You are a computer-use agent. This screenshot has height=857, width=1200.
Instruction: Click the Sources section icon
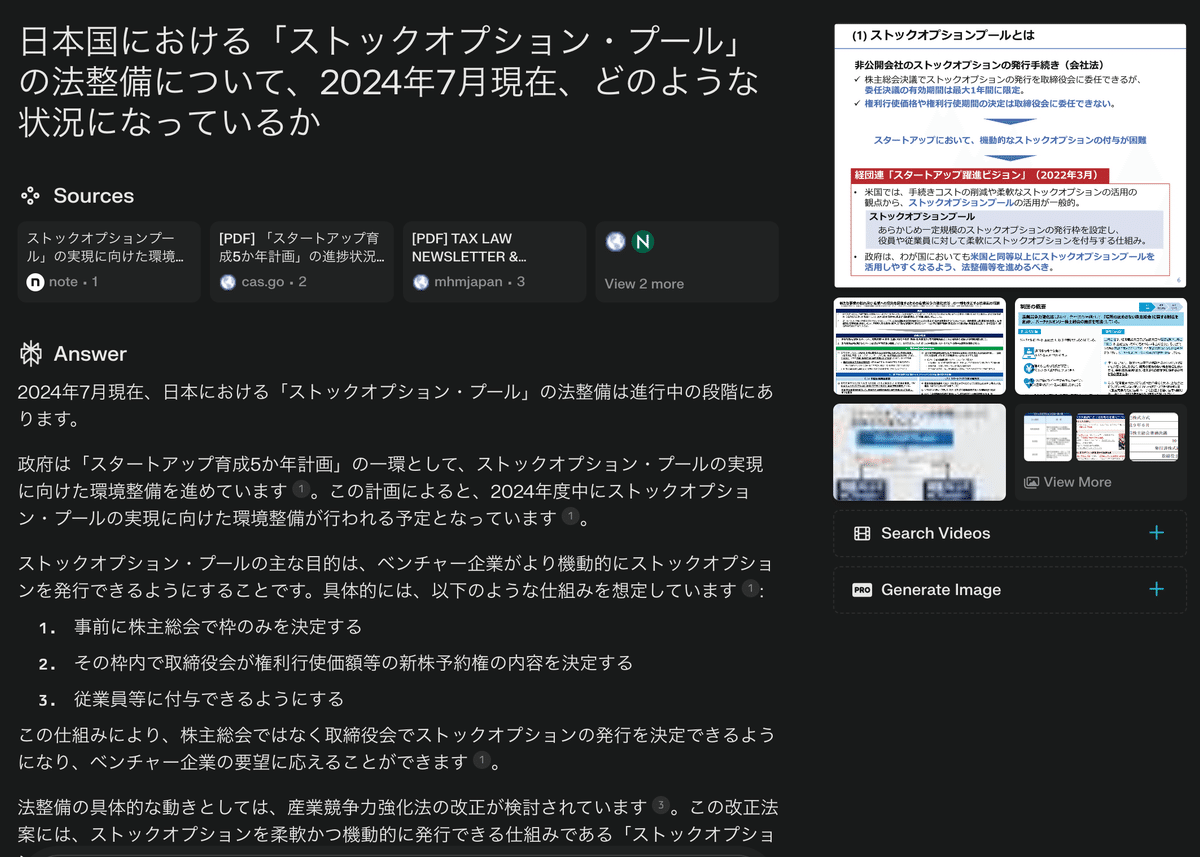[30, 196]
